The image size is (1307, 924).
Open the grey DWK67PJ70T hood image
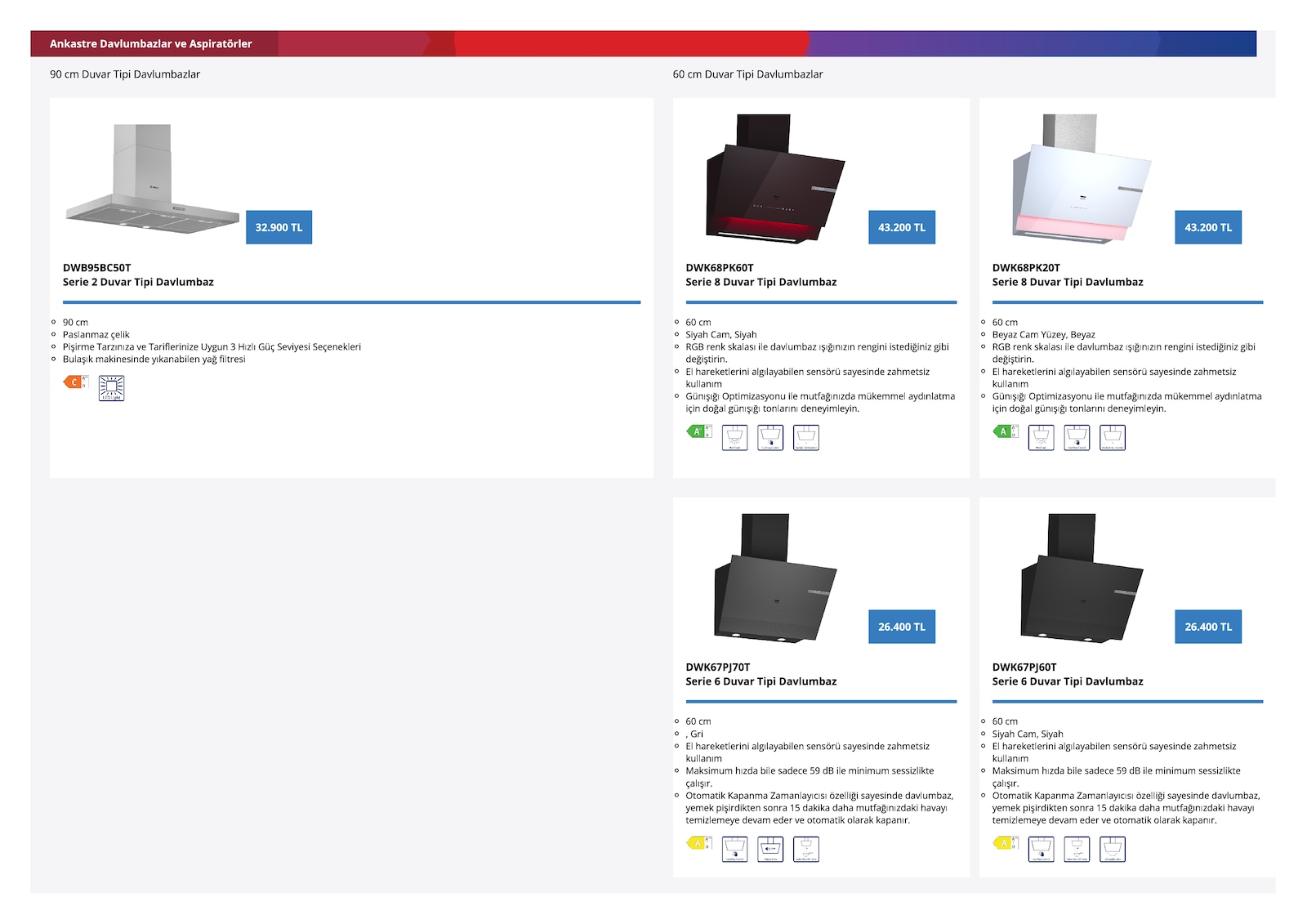(775, 578)
